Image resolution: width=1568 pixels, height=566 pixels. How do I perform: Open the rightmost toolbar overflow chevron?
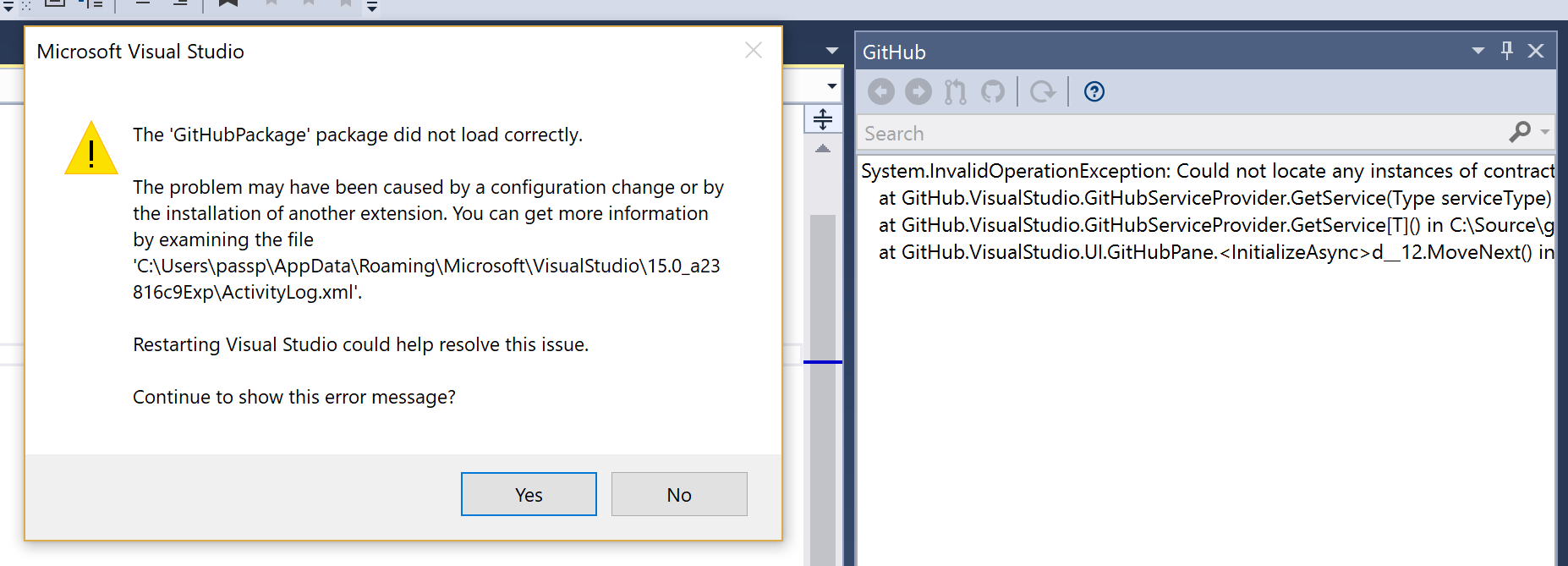point(370,5)
